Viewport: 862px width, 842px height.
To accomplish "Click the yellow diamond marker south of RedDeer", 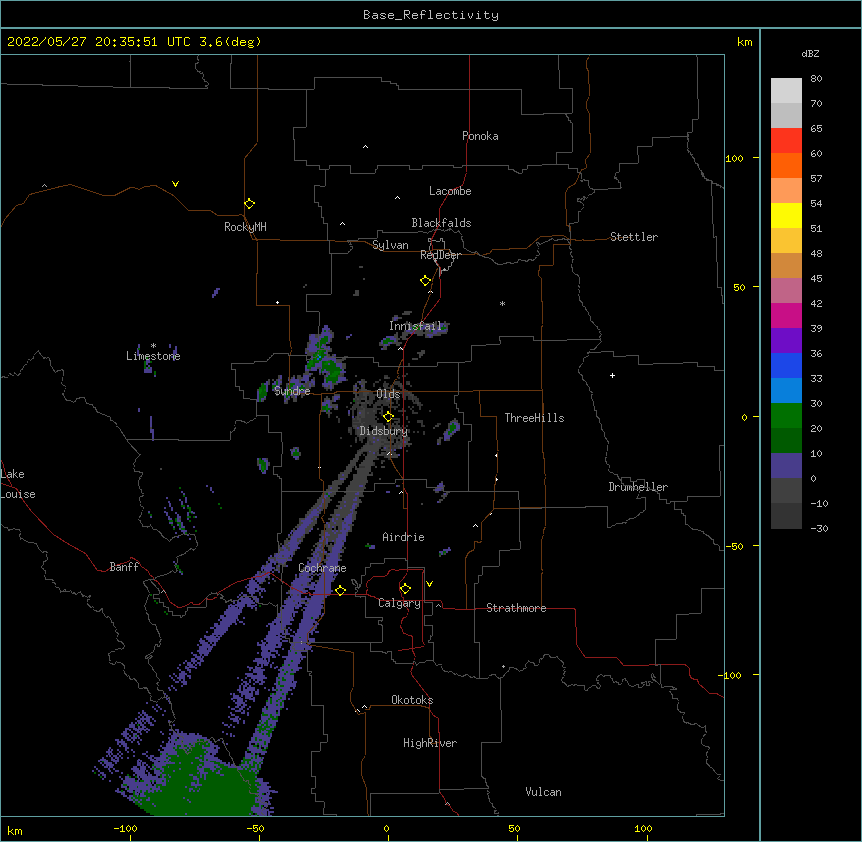I will pyautogui.click(x=426, y=281).
